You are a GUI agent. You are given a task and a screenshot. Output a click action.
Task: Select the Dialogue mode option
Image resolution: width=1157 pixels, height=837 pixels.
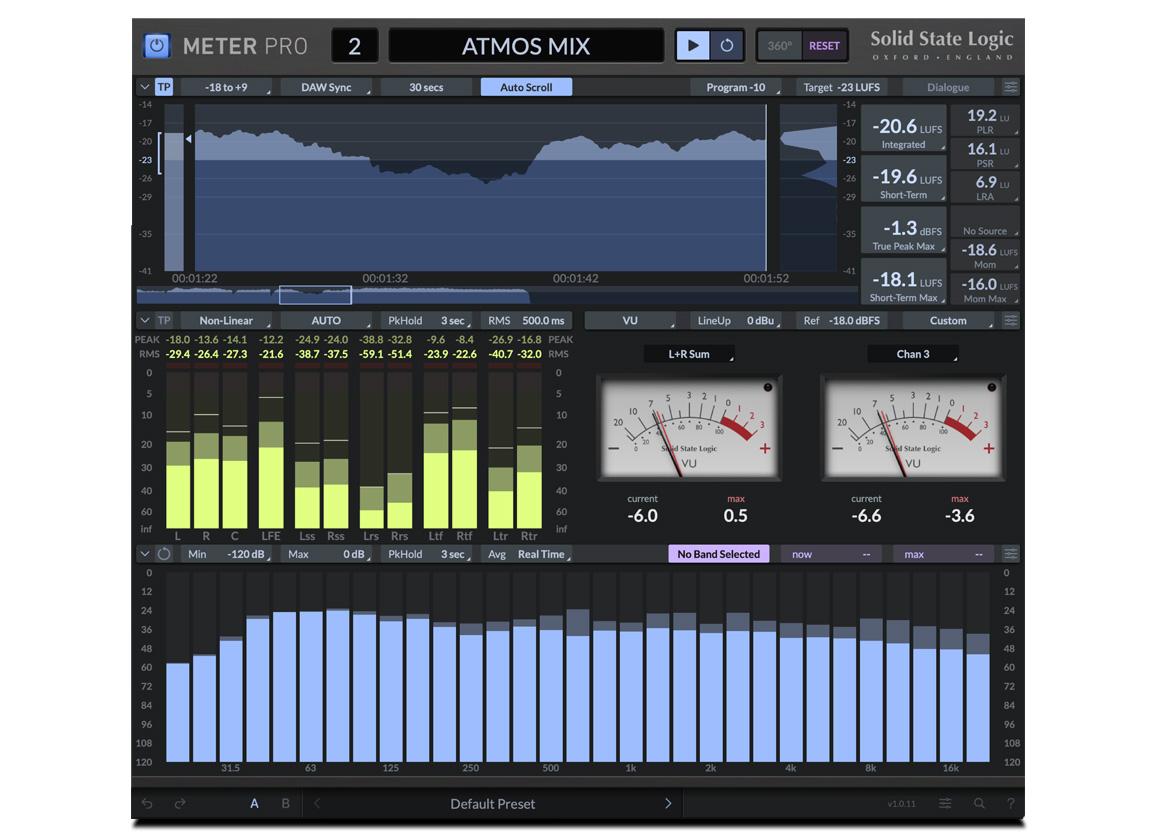pos(947,86)
